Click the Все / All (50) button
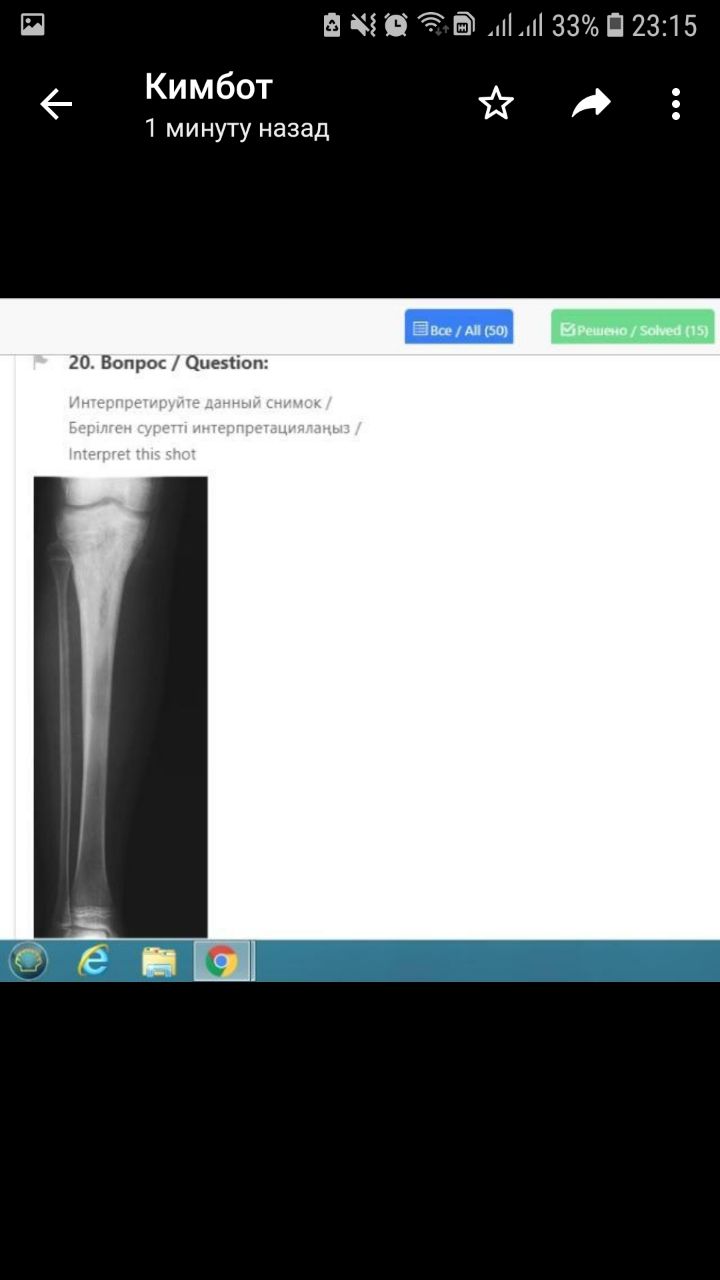This screenshot has height=1280, width=720. pyautogui.click(x=459, y=328)
